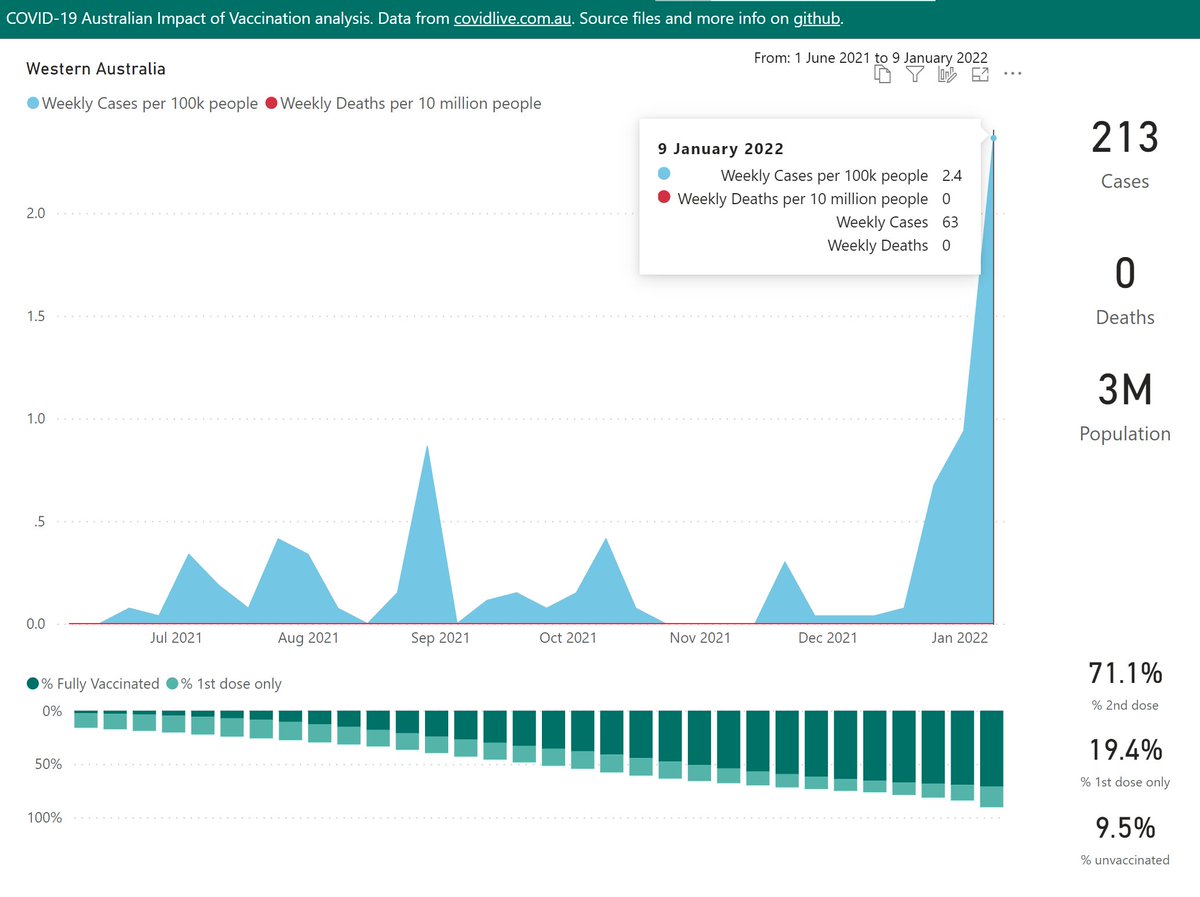1200x897 pixels.
Task: Click the first vaccination bar in the chart
Action: pos(86,719)
